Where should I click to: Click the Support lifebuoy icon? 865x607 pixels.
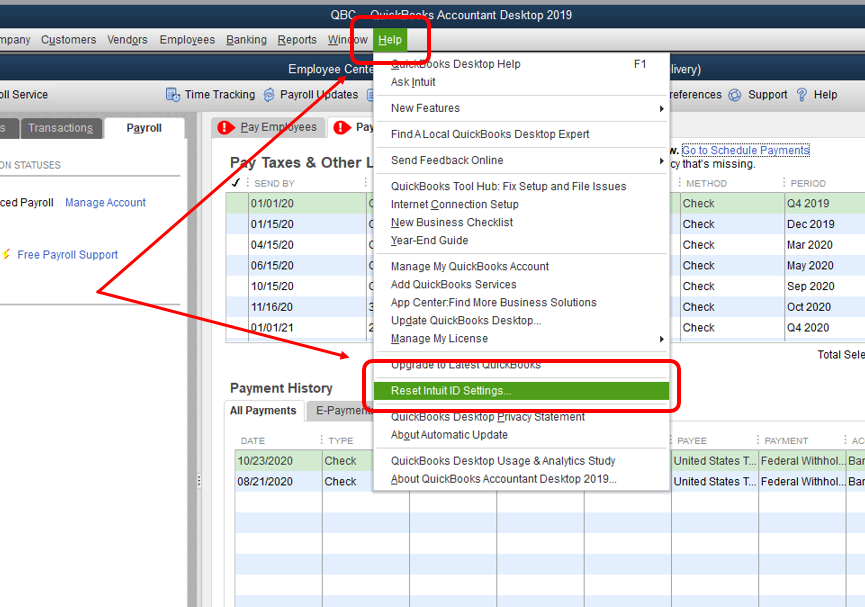tap(734, 95)
